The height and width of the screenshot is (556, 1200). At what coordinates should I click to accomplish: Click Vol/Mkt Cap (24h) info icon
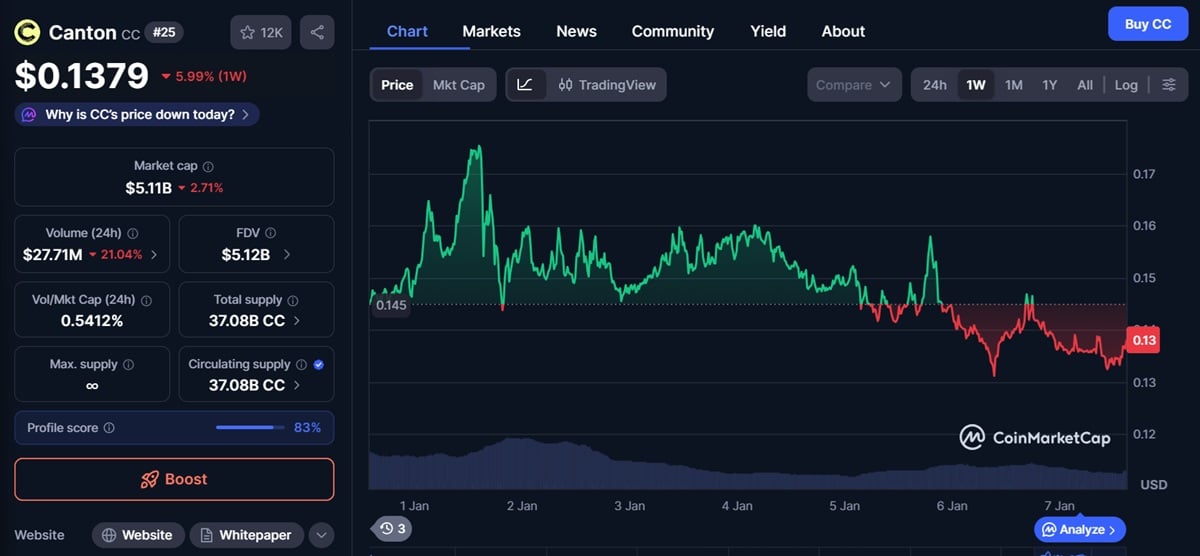pyautogui.click(x=146, y=300)
